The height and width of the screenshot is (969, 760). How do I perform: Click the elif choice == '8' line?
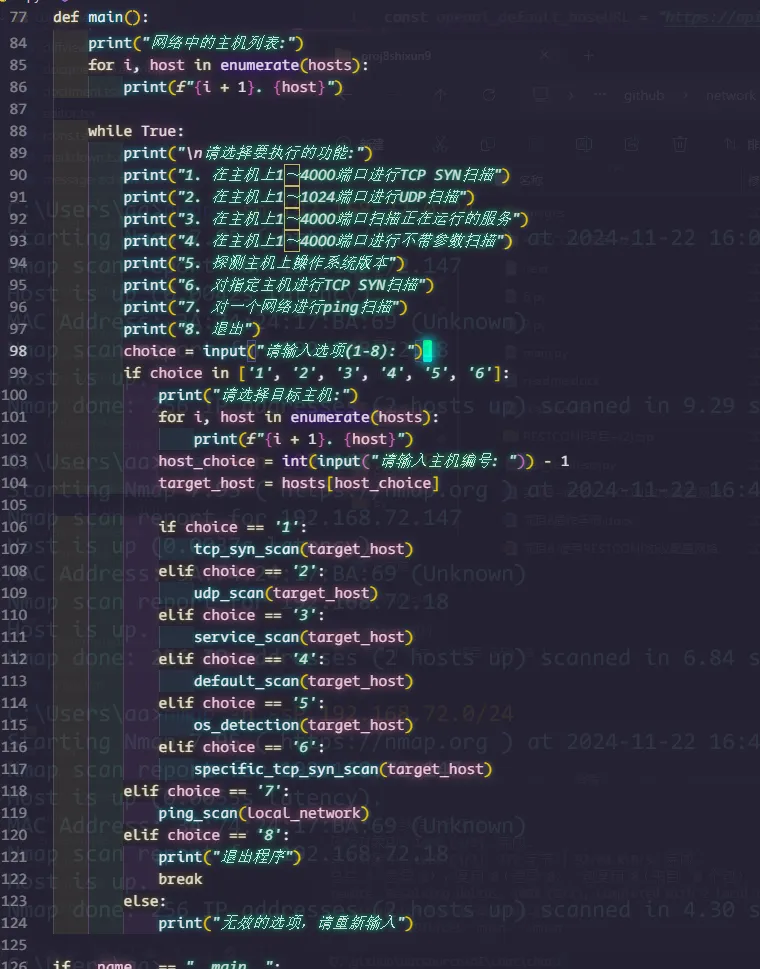click(206, 835)
